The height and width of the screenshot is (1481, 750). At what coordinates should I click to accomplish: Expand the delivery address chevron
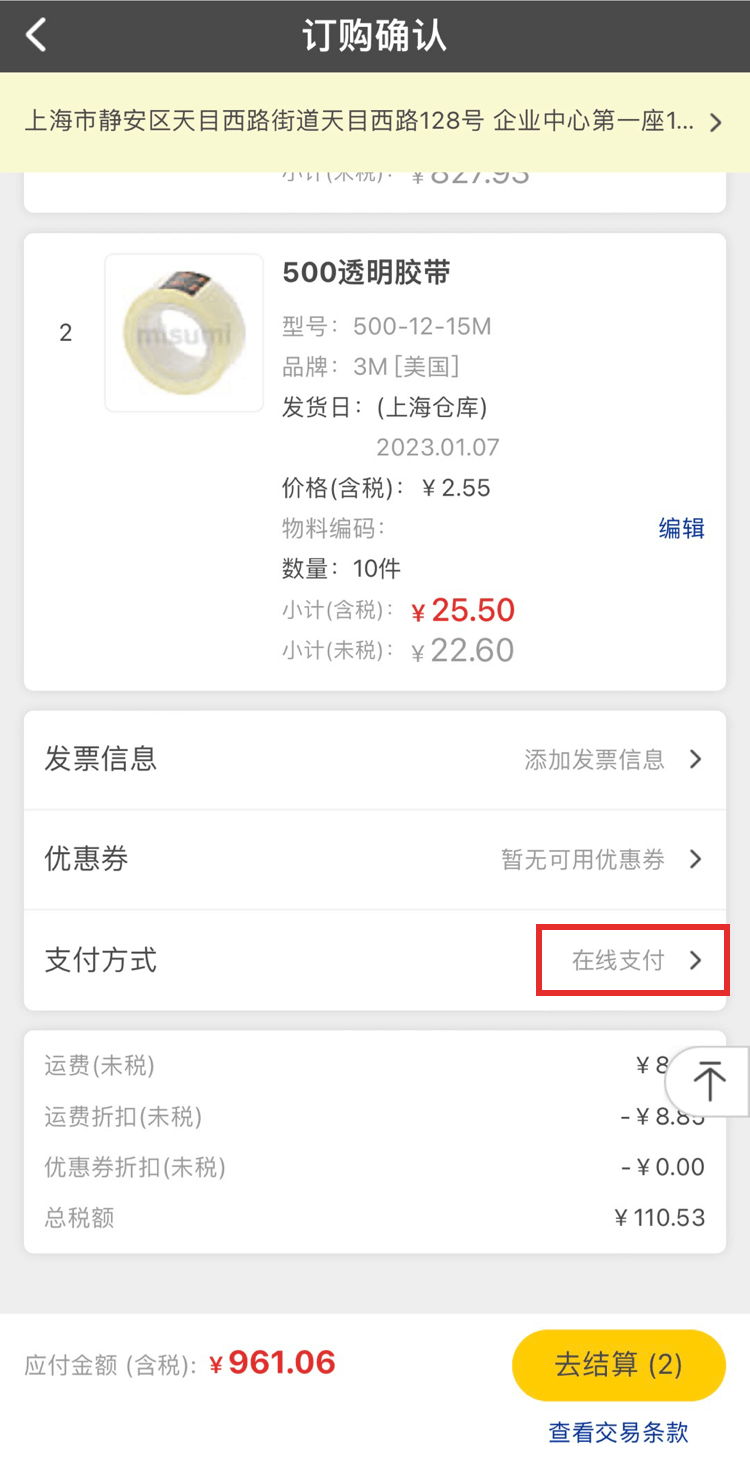click(715, 123)
